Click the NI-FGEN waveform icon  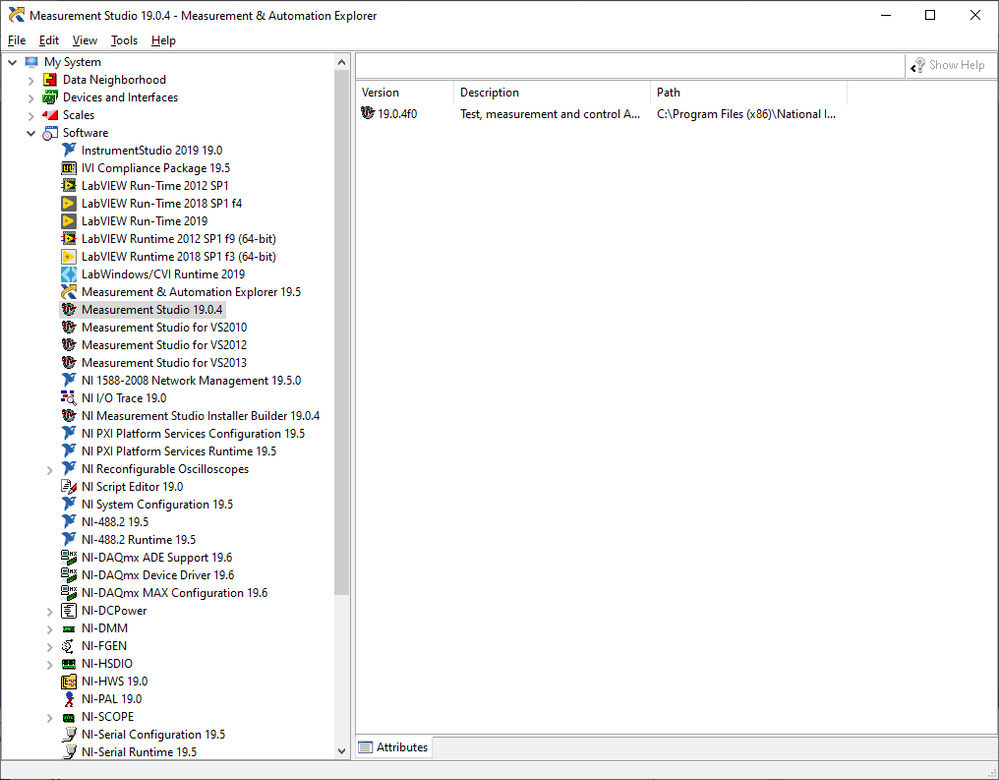(x=69, y=646)
